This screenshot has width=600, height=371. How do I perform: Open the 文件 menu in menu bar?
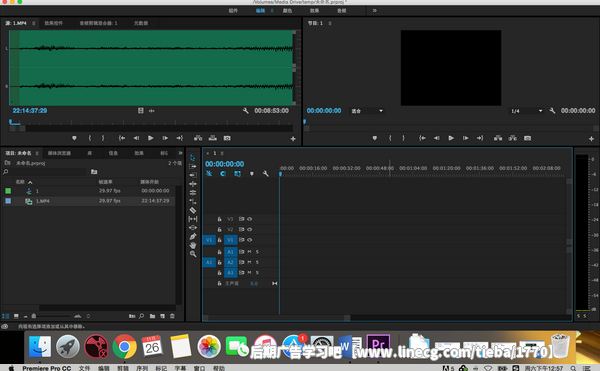point(84,368)
